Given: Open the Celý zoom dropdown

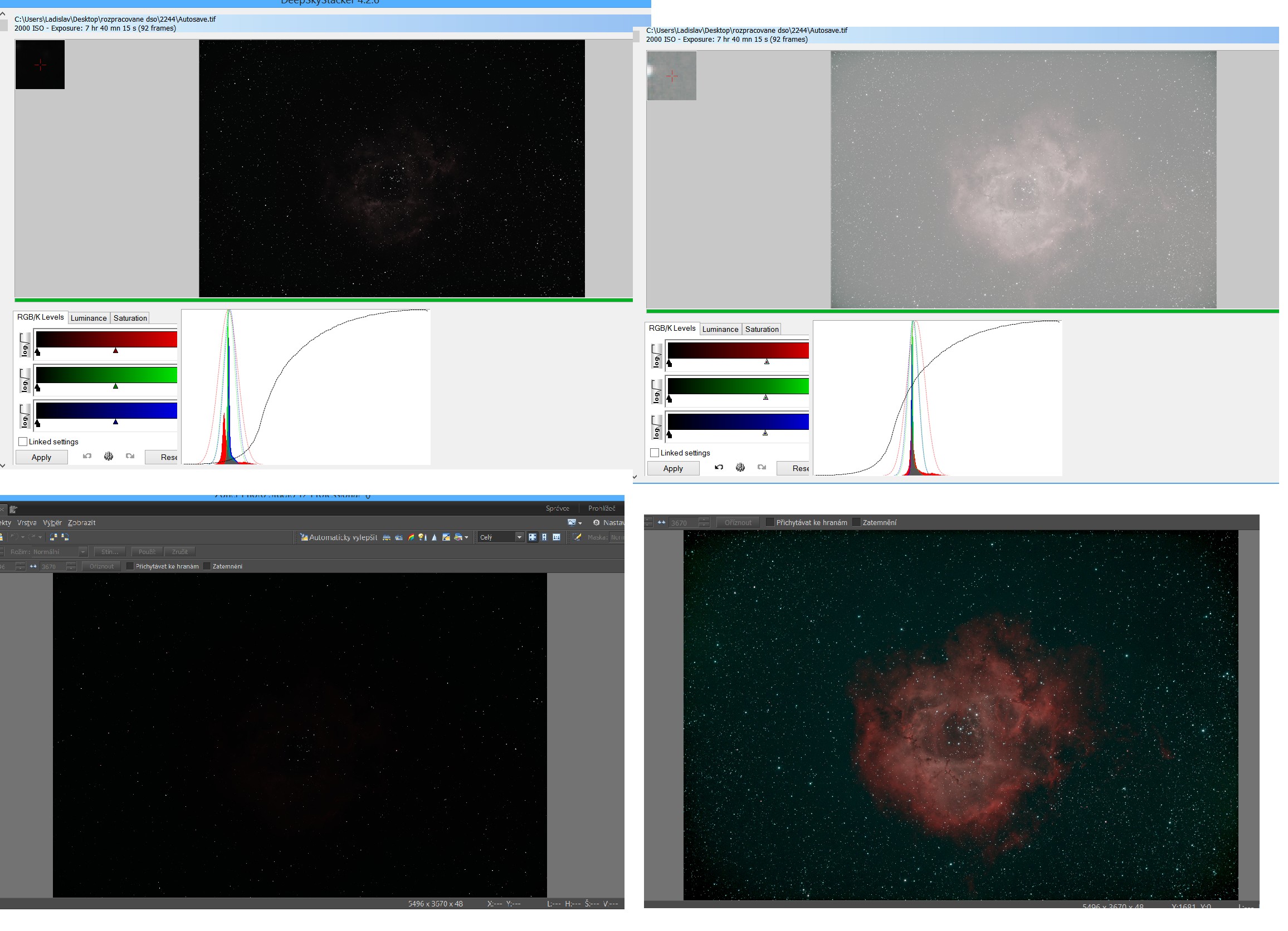Looking at the screenshot, I should click(519, 537).
